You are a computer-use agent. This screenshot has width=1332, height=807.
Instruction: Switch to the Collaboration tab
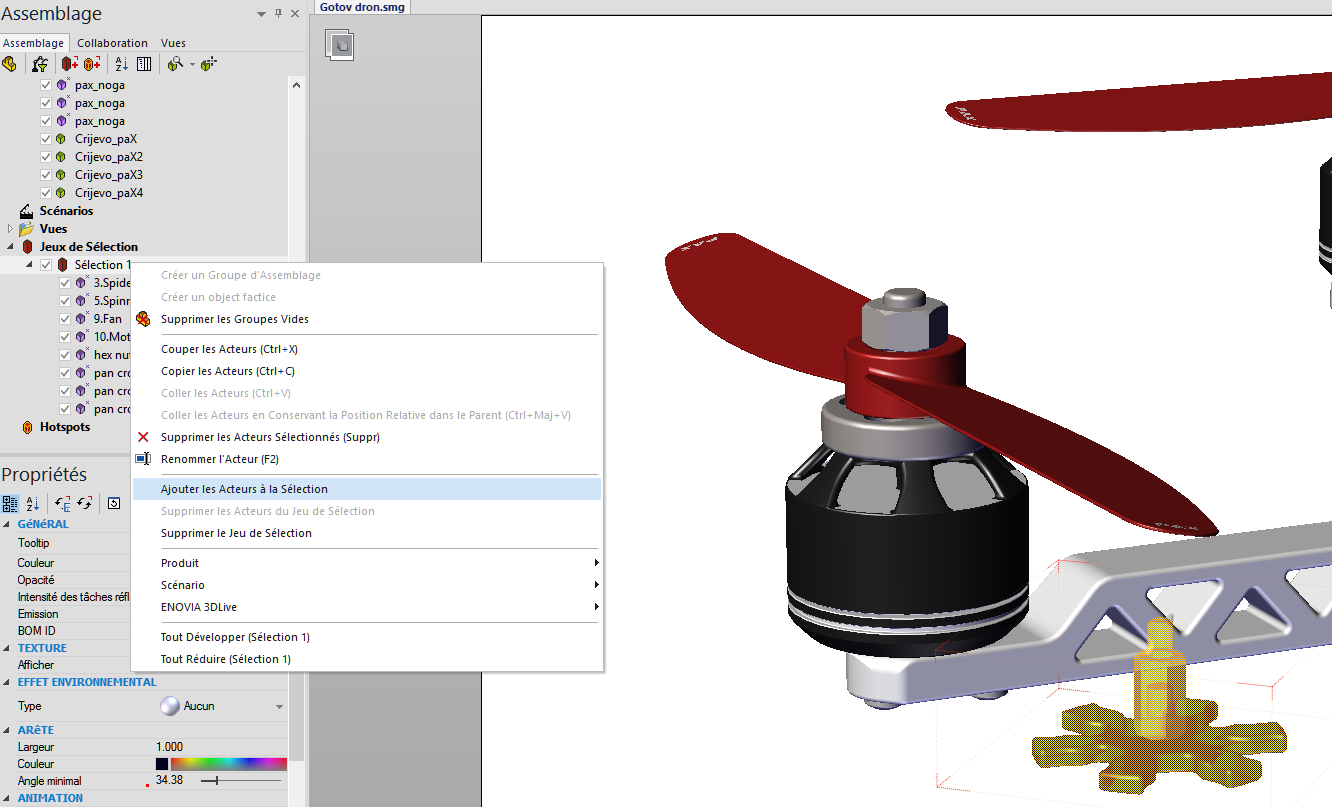pos(112,43)
